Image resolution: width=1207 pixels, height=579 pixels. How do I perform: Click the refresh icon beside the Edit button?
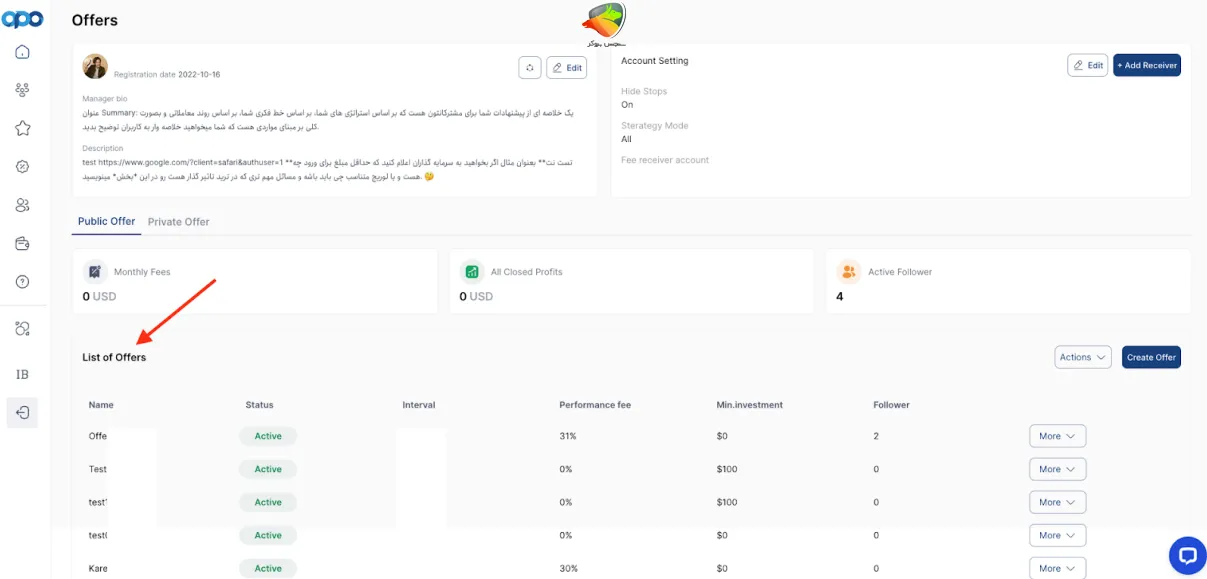(530, 67)
